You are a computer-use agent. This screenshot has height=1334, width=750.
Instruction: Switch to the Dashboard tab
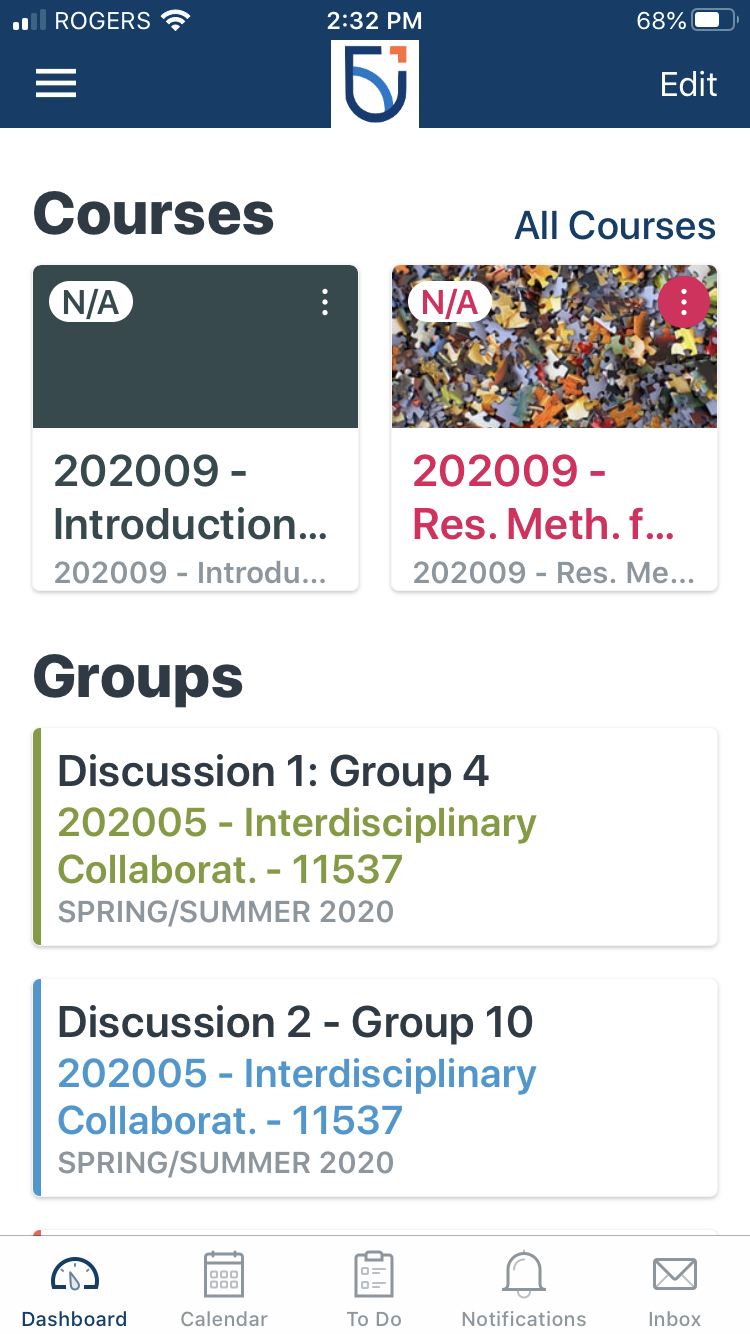74,1287
